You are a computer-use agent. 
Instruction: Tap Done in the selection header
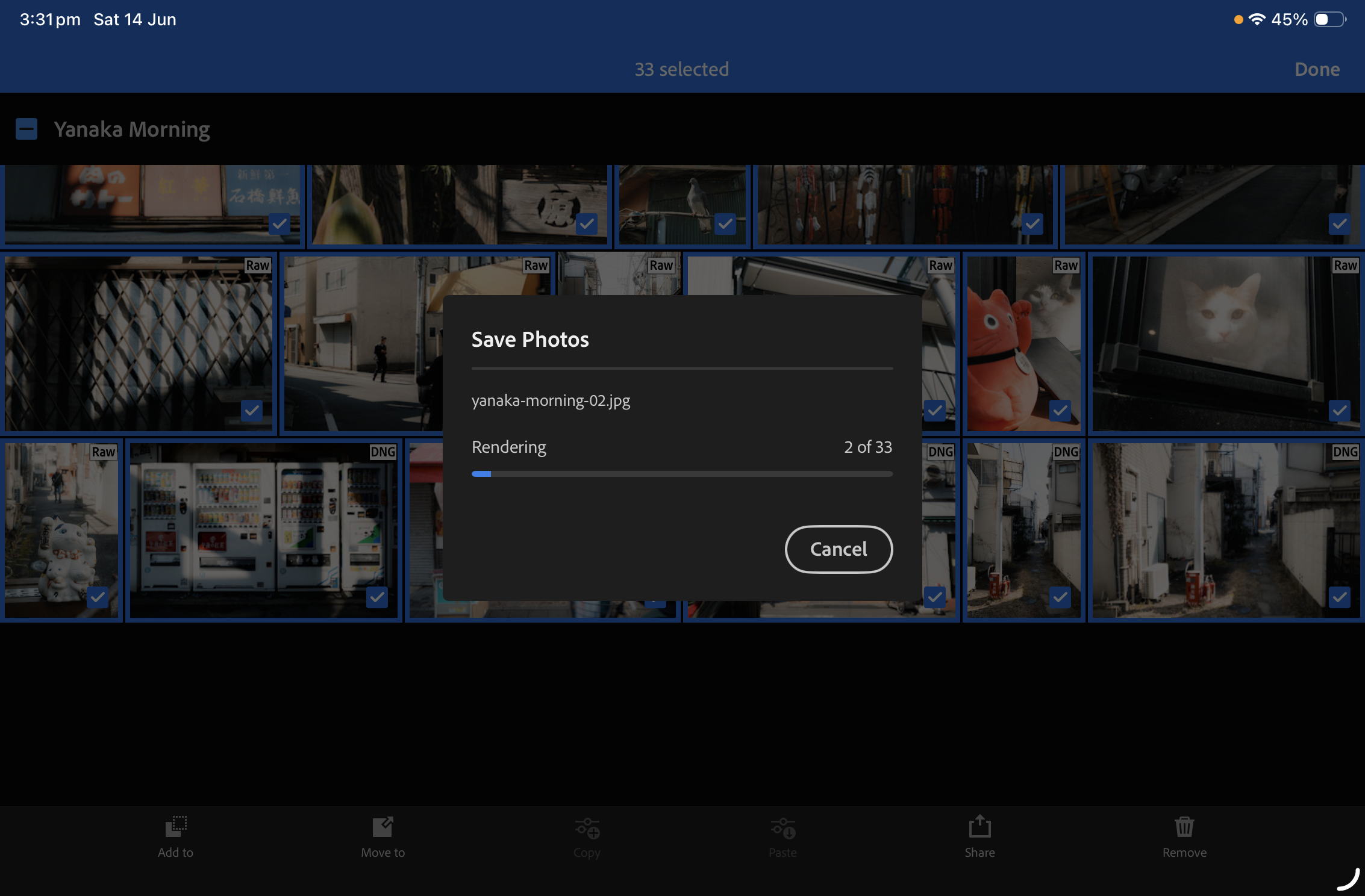tap(1317, 69)
